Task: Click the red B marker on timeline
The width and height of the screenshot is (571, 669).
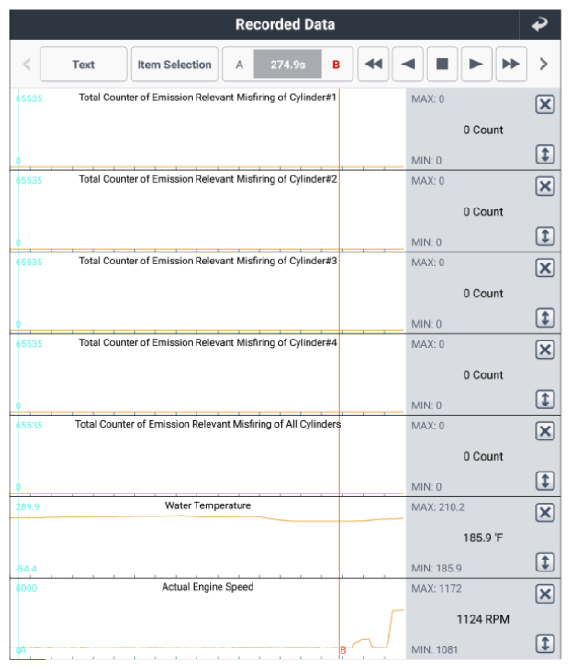Action: point(343,651)
